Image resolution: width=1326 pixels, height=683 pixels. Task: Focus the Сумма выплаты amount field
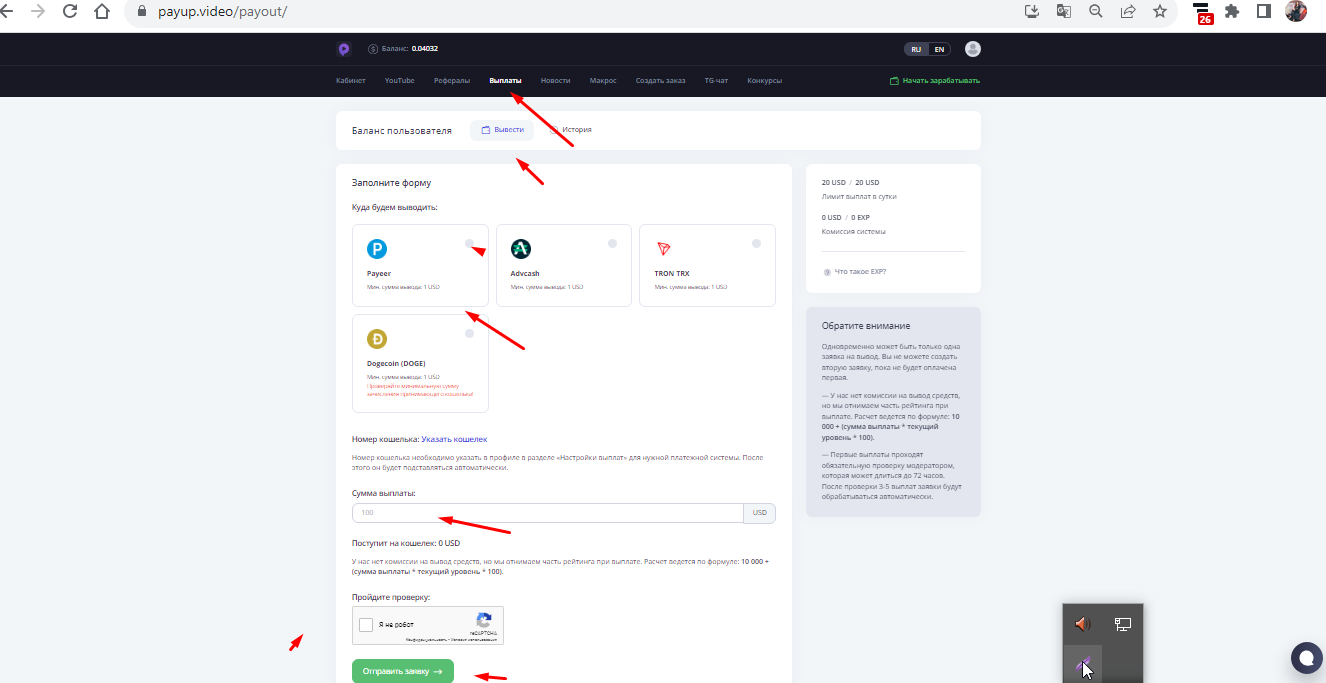point(547,513)
